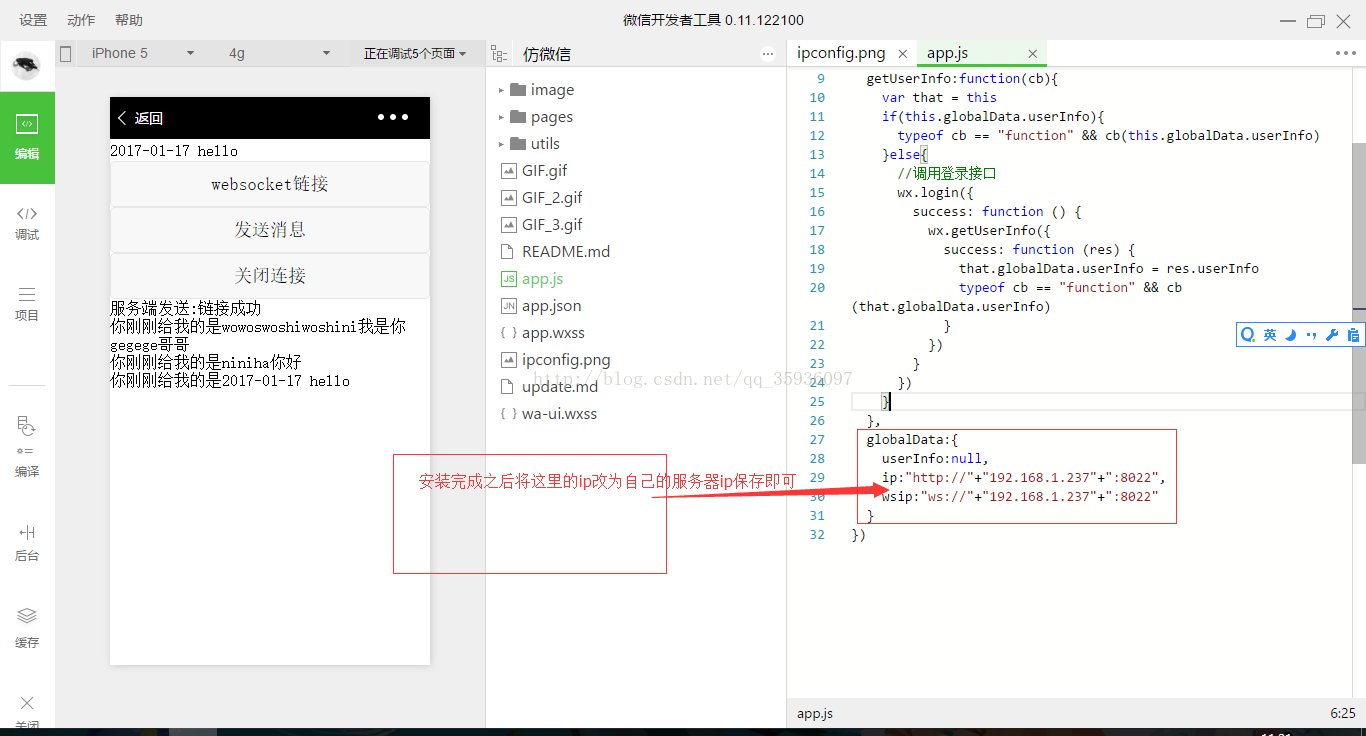The height and width of the screenshot is (736, 1366).
Task: Toggle the IME punctuation mode icon
Action: click(1311, 335)
